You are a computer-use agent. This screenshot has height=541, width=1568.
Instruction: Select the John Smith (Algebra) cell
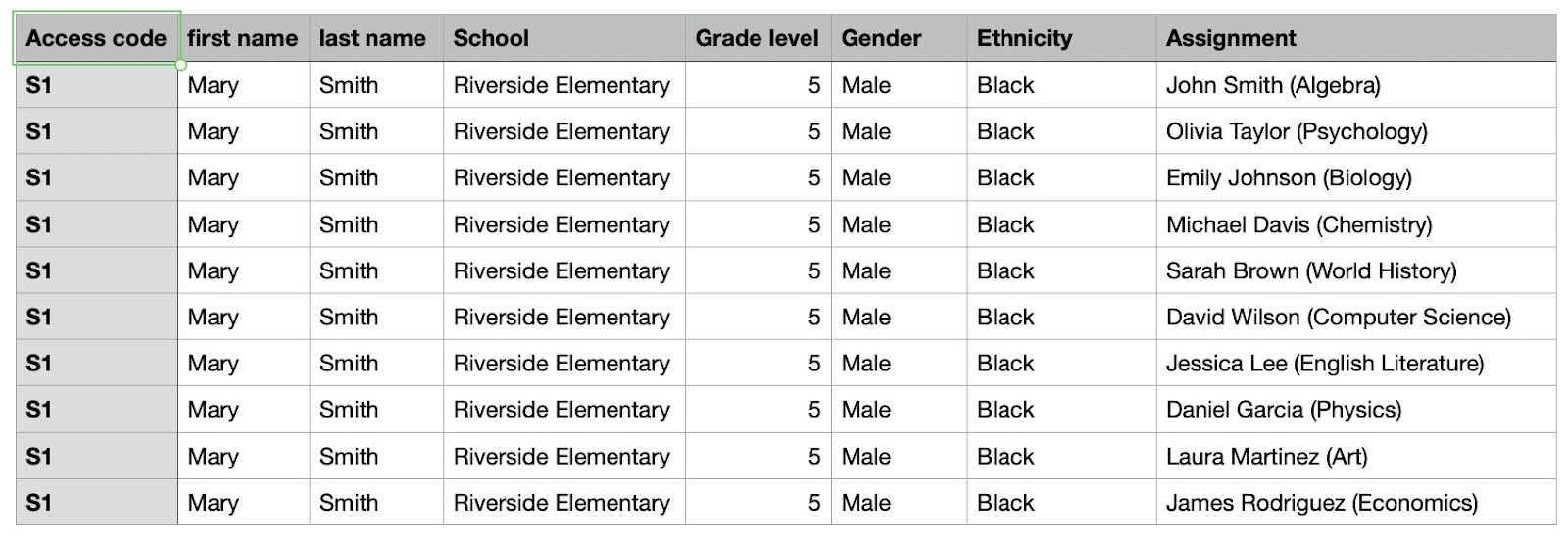point(1356,85)
